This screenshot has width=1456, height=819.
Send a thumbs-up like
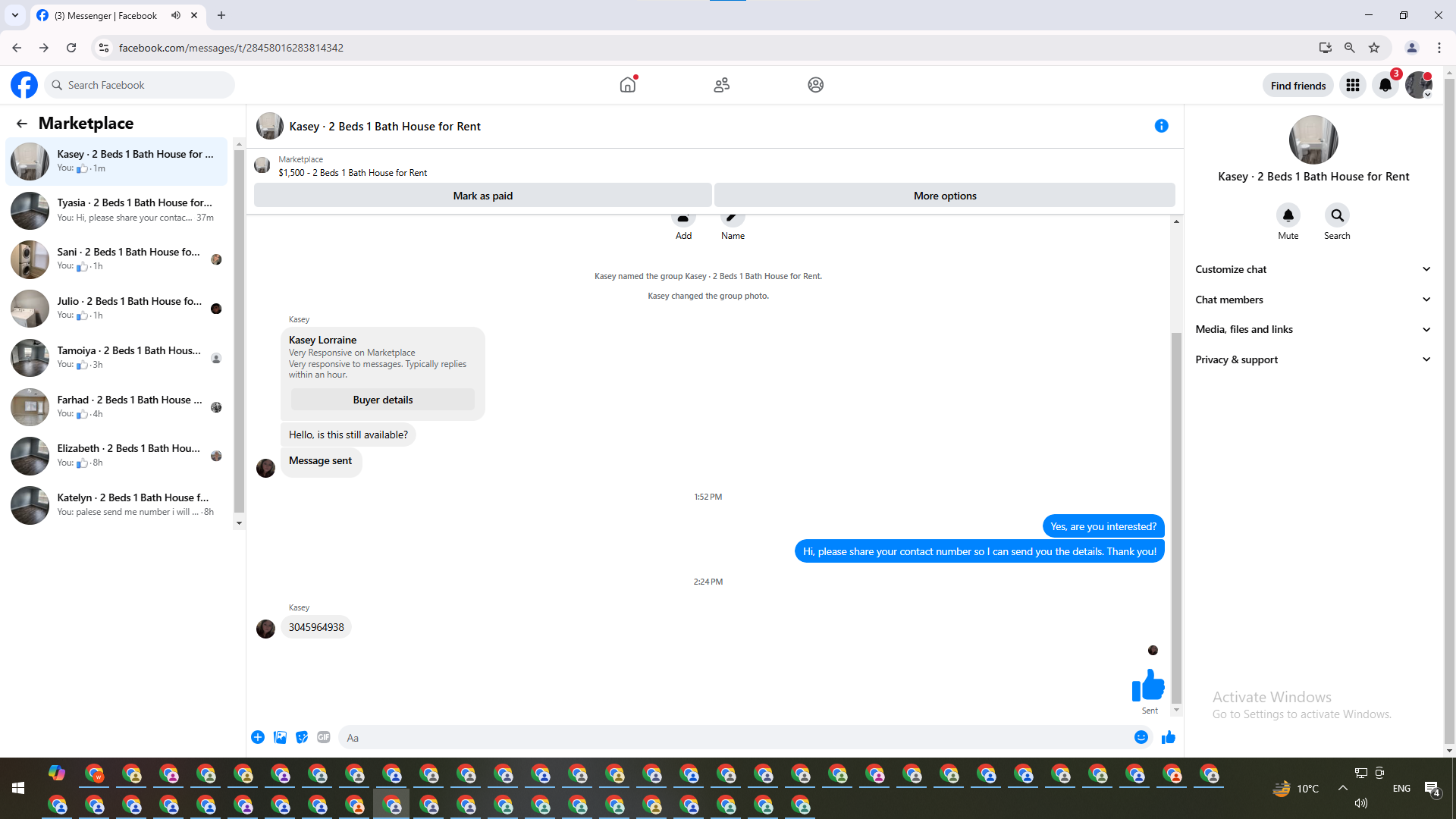1168,737
